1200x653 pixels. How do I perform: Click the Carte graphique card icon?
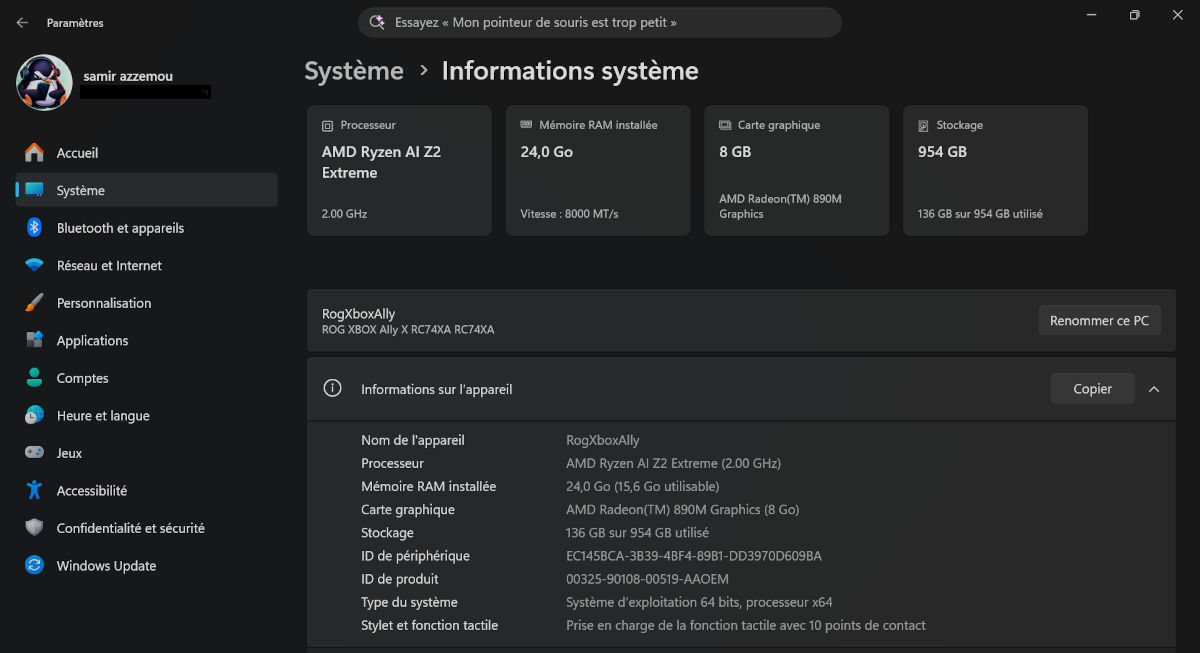[725, 125]
